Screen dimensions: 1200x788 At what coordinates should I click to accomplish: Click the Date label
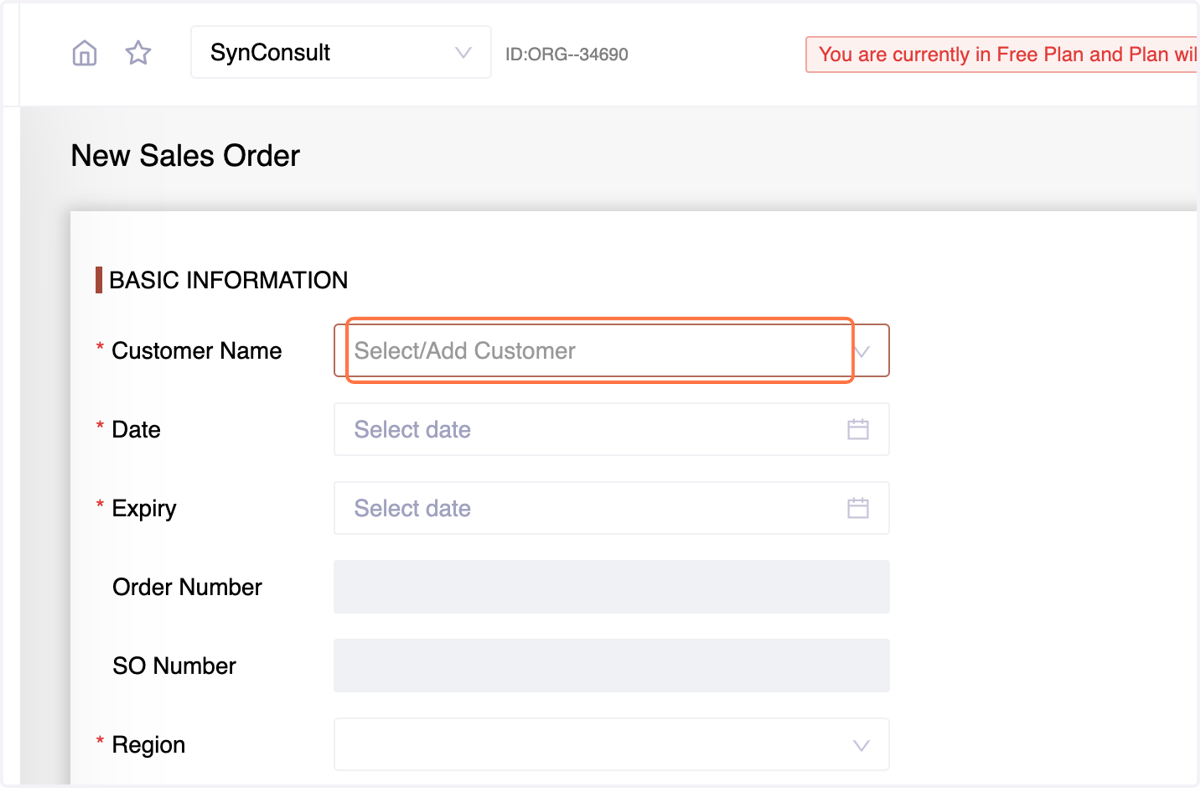[136, 429]
